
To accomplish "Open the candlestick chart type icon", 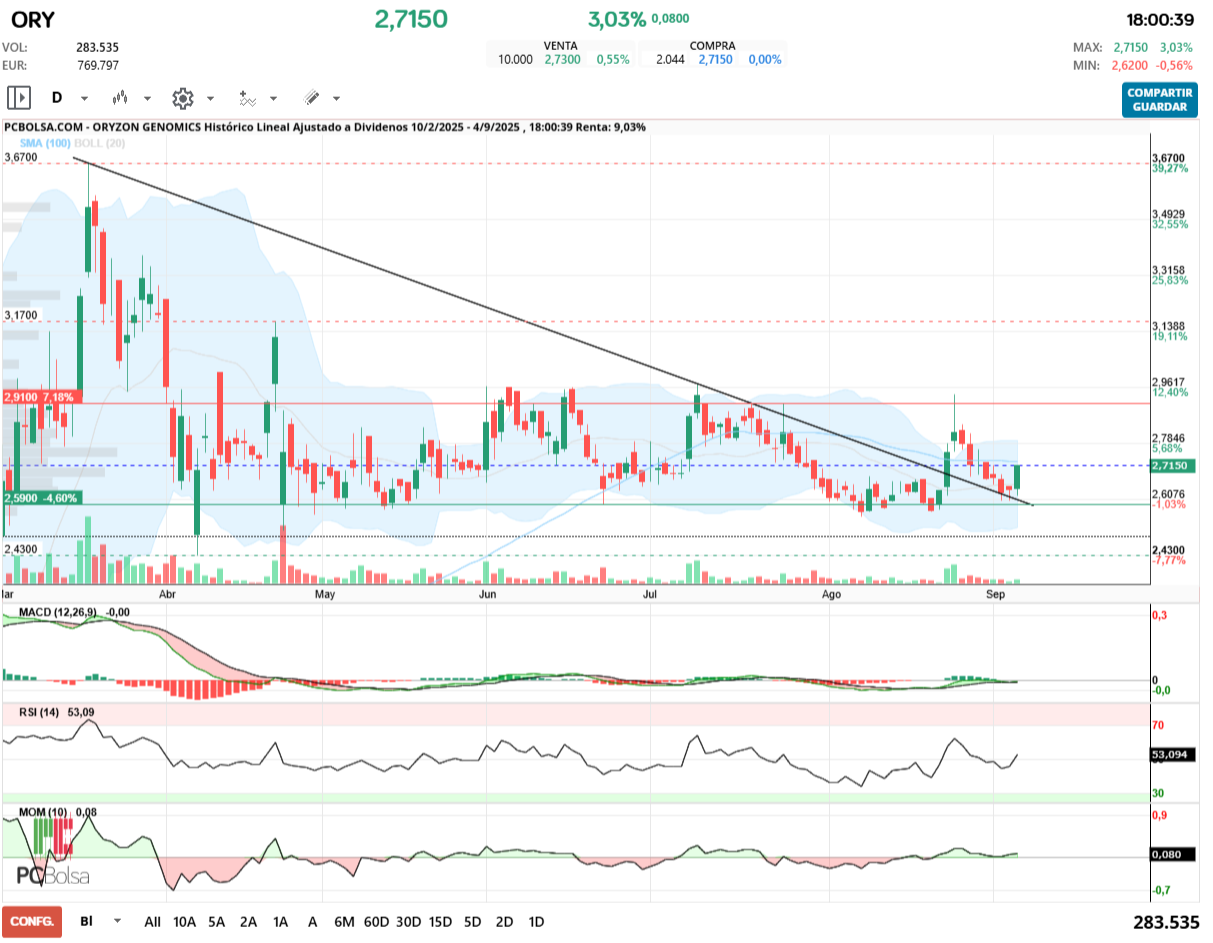I will (x=120, y=98).
